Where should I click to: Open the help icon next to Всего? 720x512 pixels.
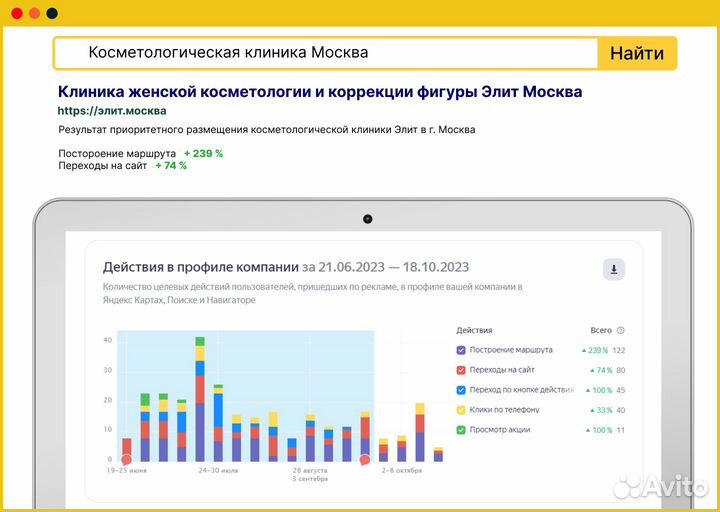[x=621, y=330]
